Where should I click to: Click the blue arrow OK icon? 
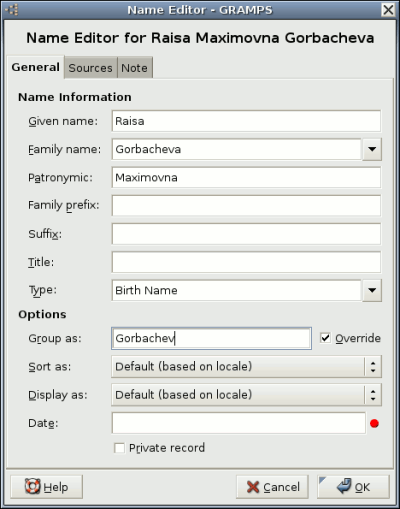(x=344, y=486)
